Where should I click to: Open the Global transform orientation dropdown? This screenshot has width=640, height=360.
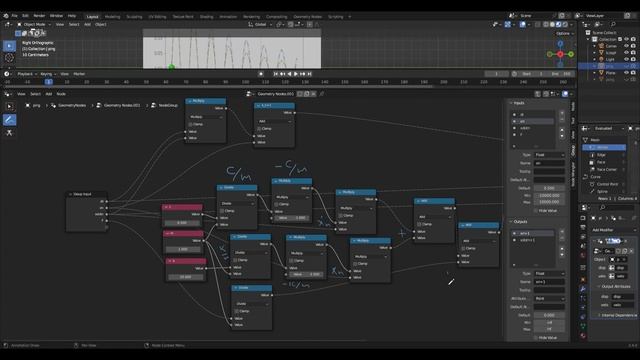pos(260,24)
